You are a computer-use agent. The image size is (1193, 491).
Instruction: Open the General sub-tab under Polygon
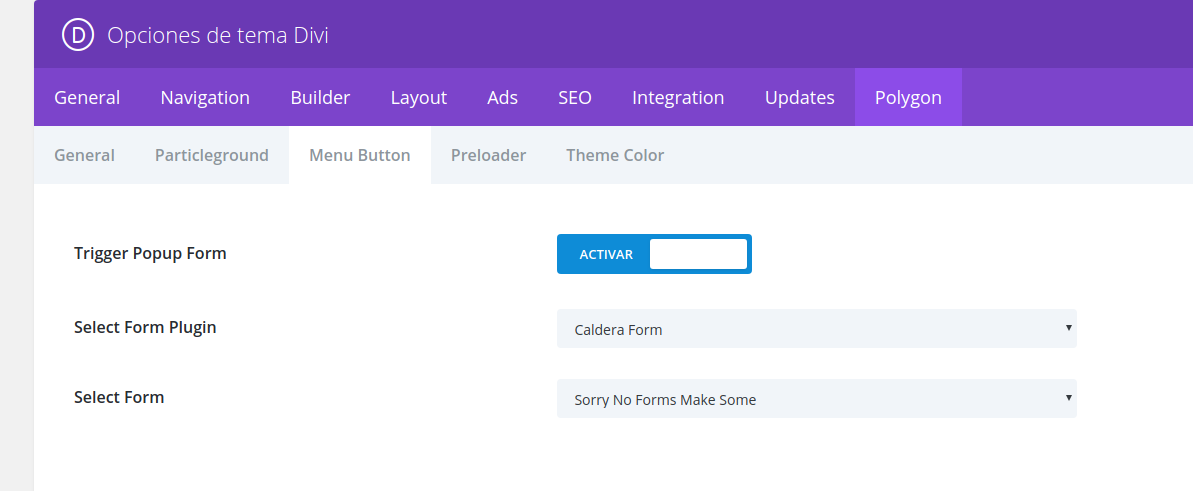(84, 155)
